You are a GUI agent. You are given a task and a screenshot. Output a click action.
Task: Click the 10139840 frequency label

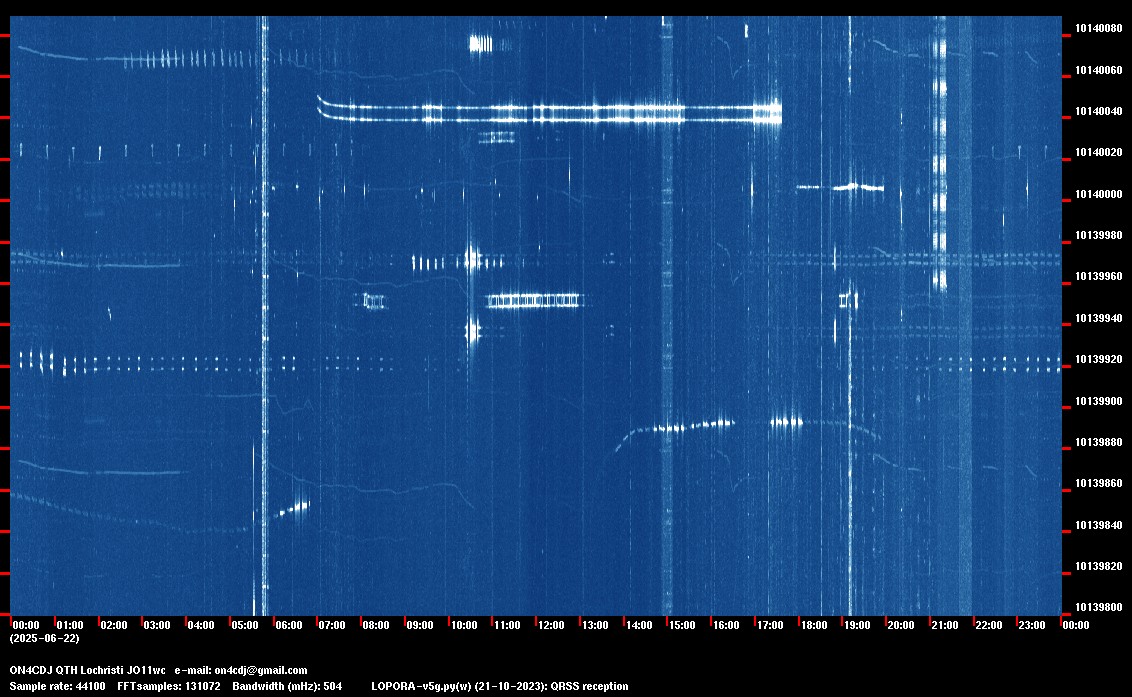tap(1099, 525)
